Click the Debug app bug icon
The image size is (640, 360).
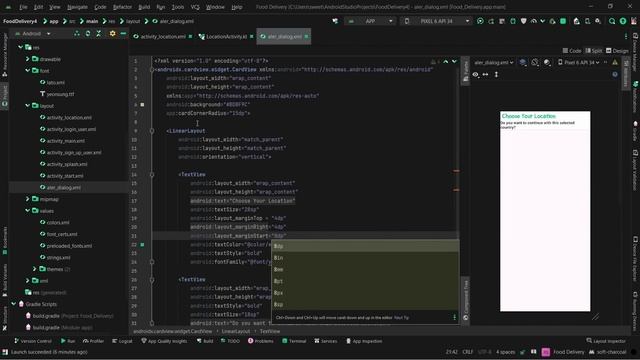pyautogui.click(x=513, y=21)
